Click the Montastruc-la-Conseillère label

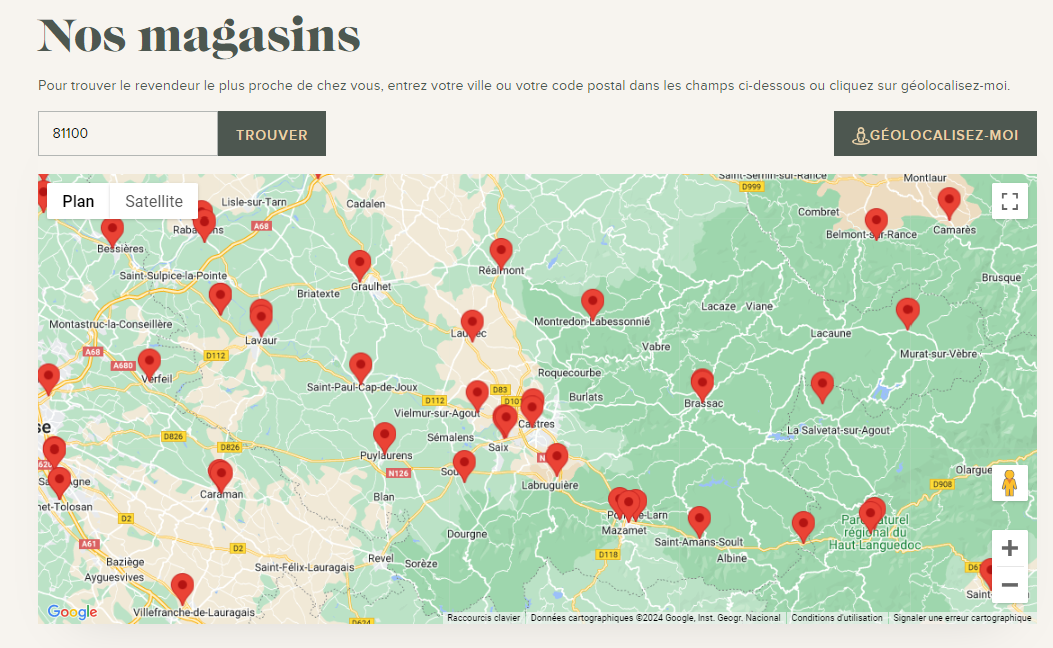click(111, 324)
